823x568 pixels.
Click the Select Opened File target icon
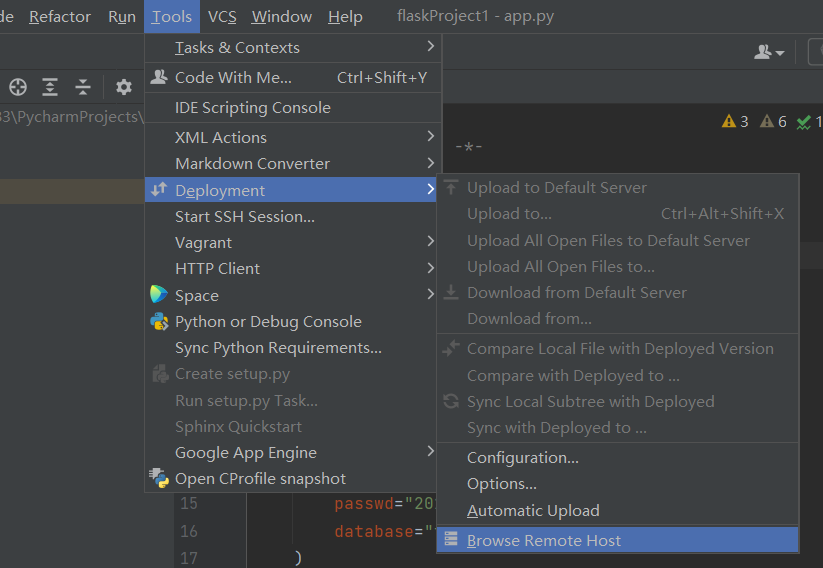(17, 87)
